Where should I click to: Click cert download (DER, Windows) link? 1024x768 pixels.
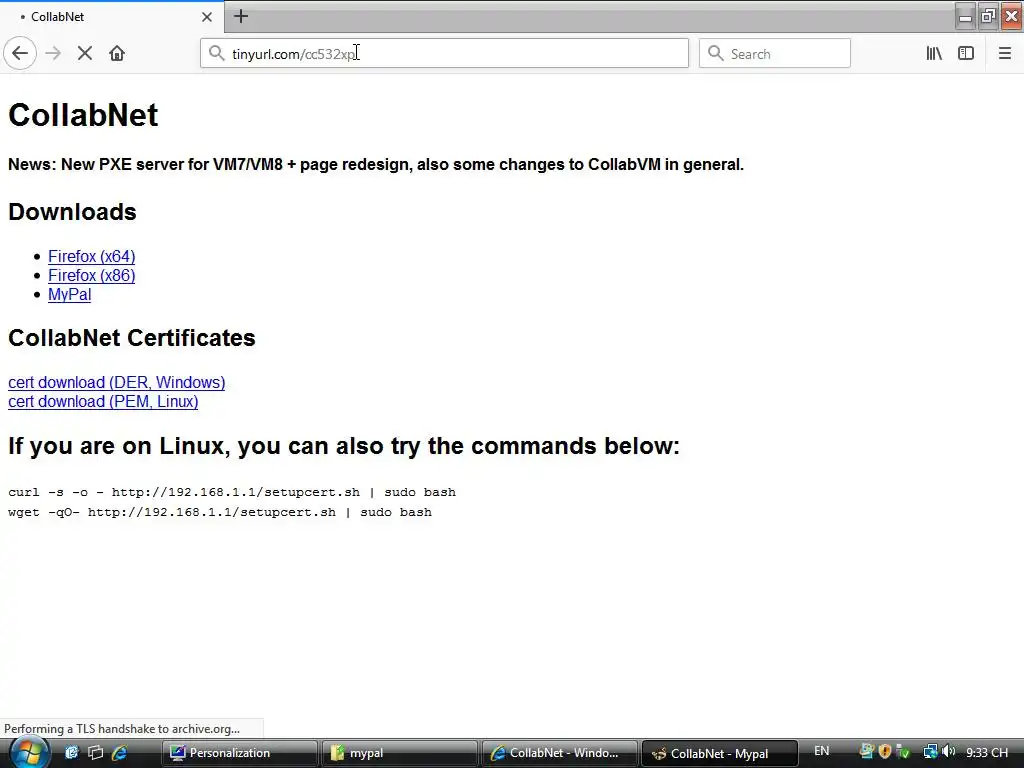(116, 383)
